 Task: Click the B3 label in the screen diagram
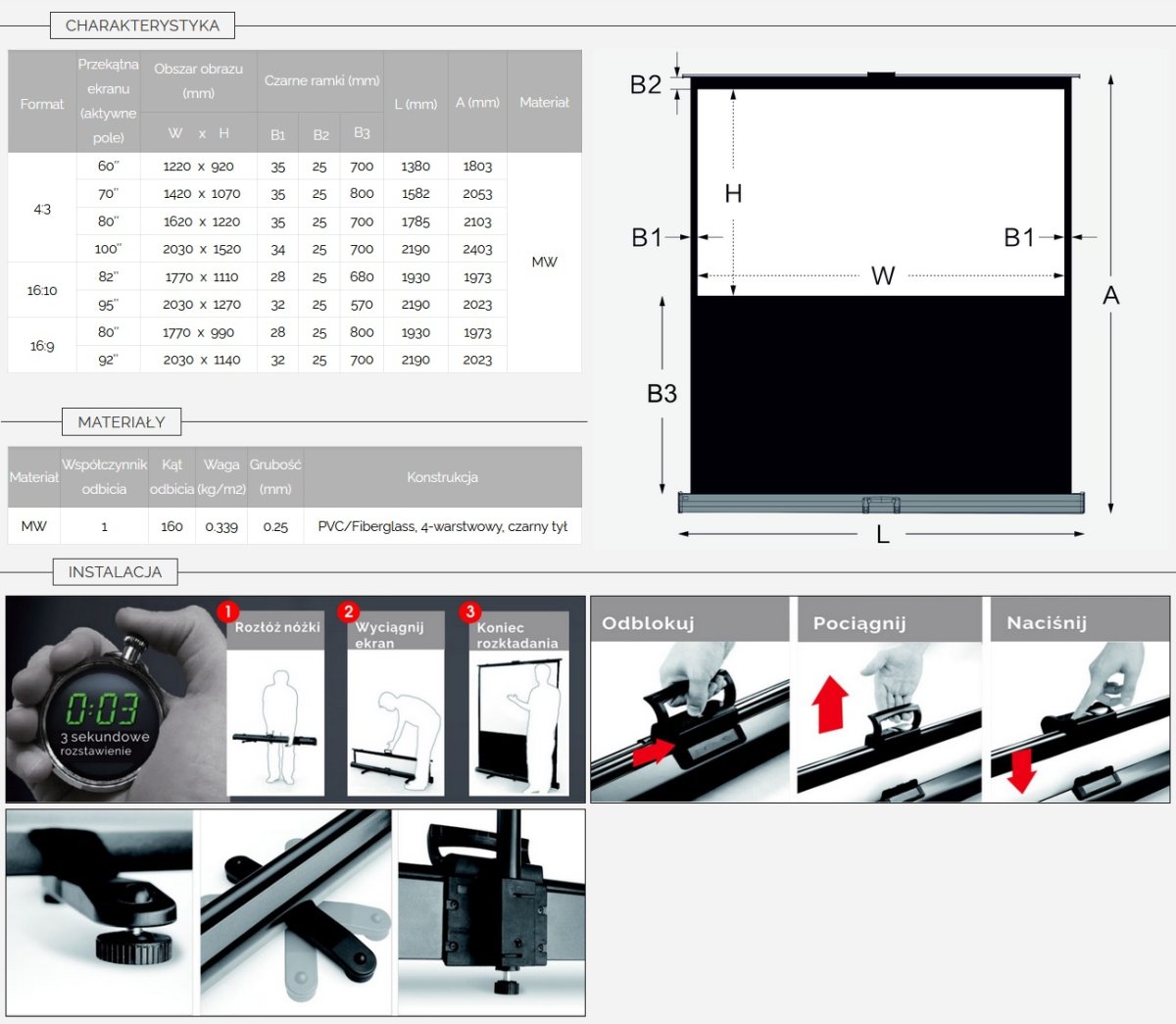pyautogui.click(x=661, y=394)
